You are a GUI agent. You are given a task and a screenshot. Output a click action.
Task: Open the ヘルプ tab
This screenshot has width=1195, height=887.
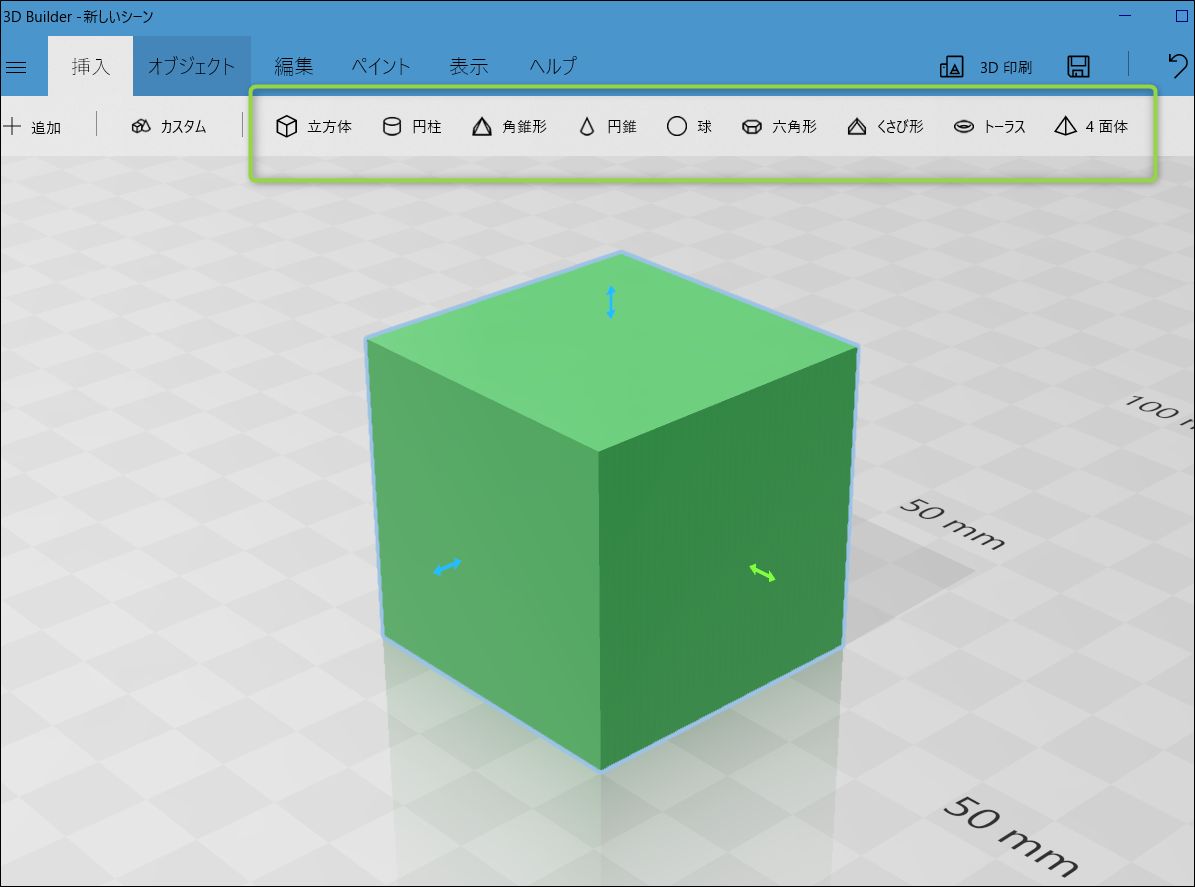553,66
